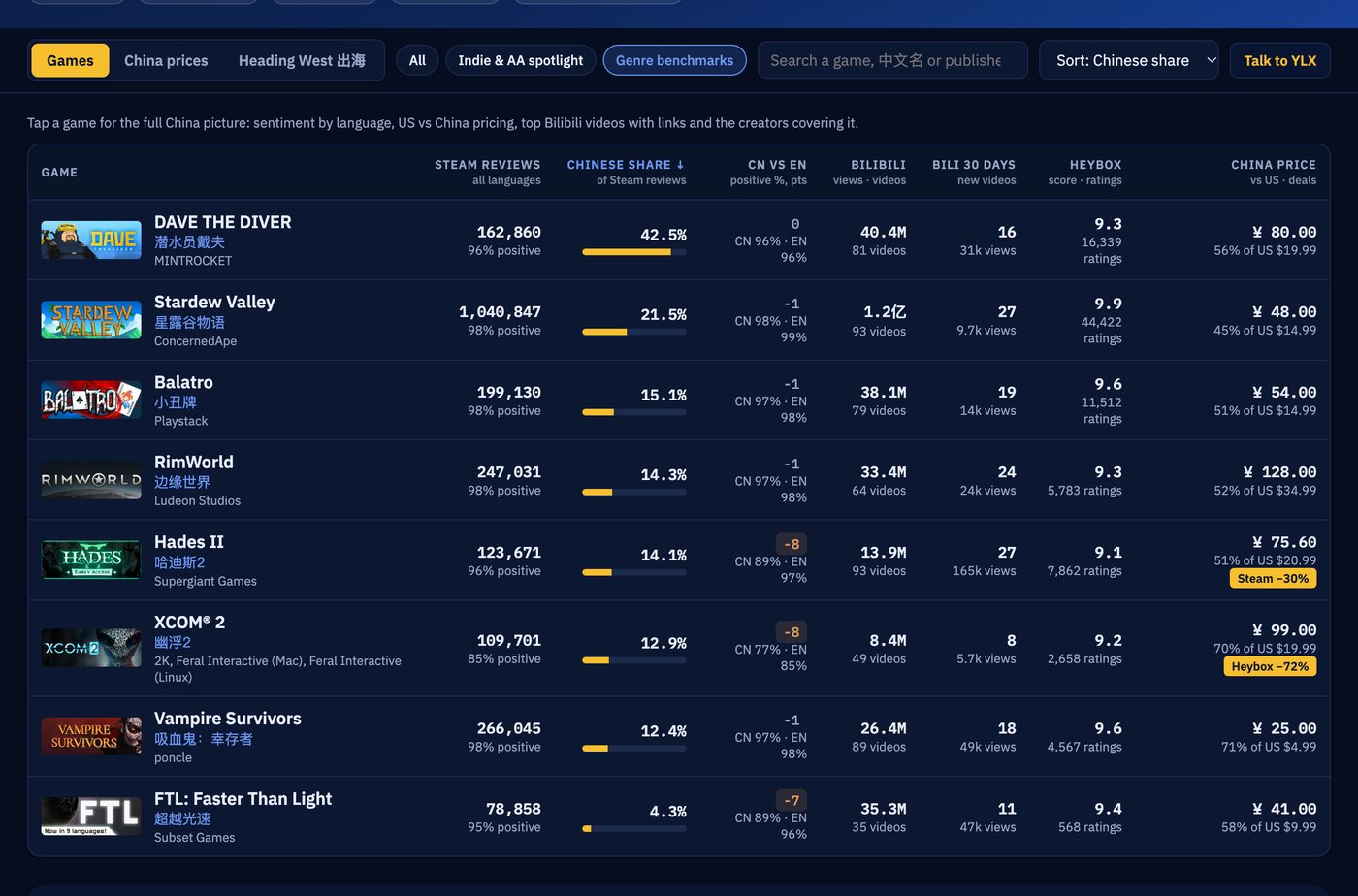Select the FTL game thumbnail
The height and width of the screenshot is (896, 1358).
pos(91,816)
